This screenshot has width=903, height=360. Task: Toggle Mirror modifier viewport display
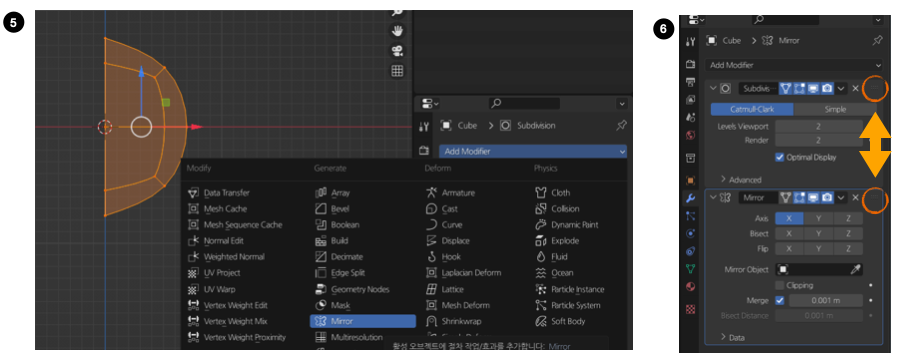click(x=813, y=198)
